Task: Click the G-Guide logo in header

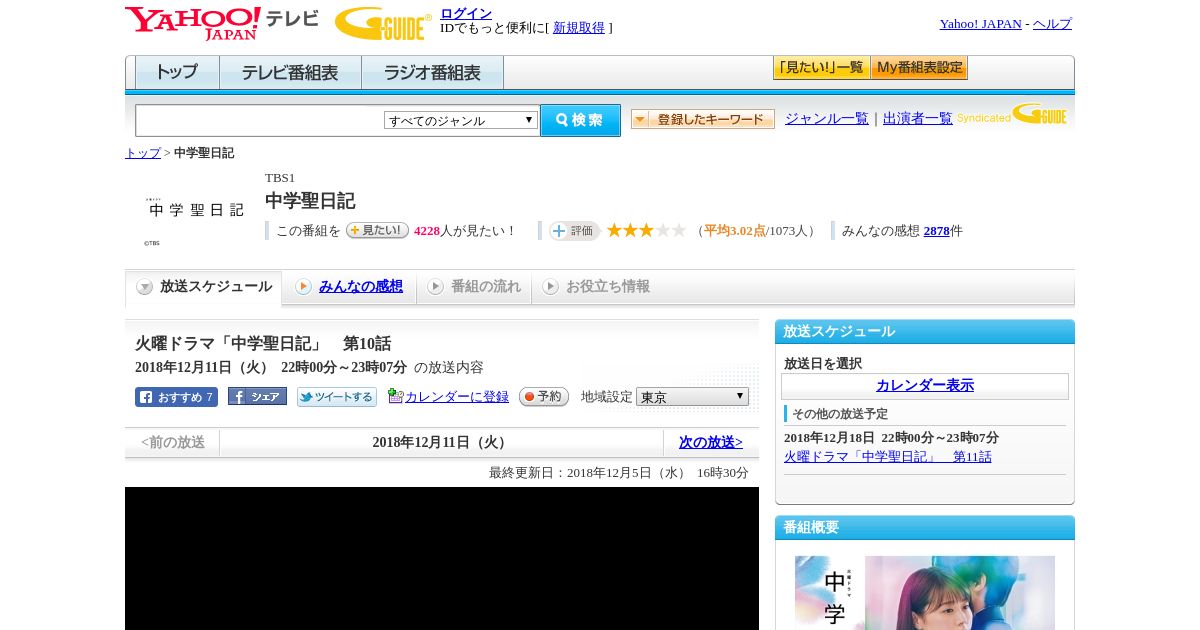Action: point(383,24)
